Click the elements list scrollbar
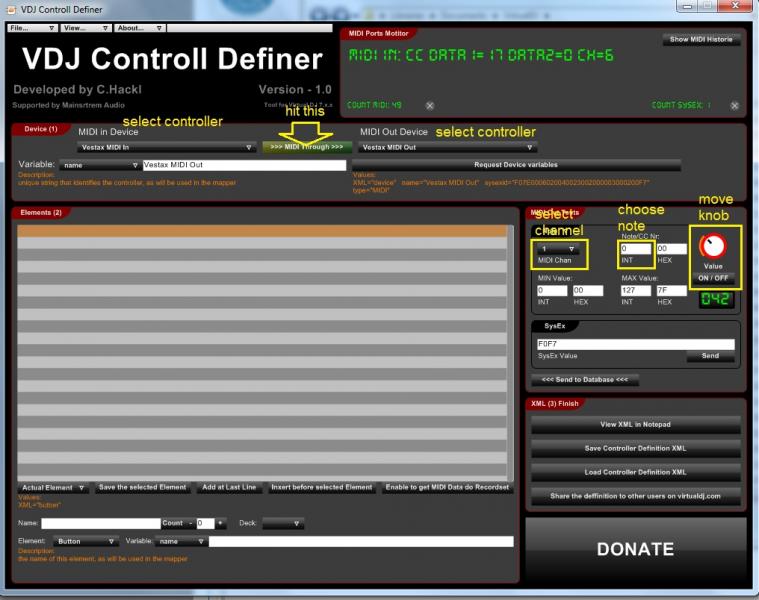 tap(510, 352)
